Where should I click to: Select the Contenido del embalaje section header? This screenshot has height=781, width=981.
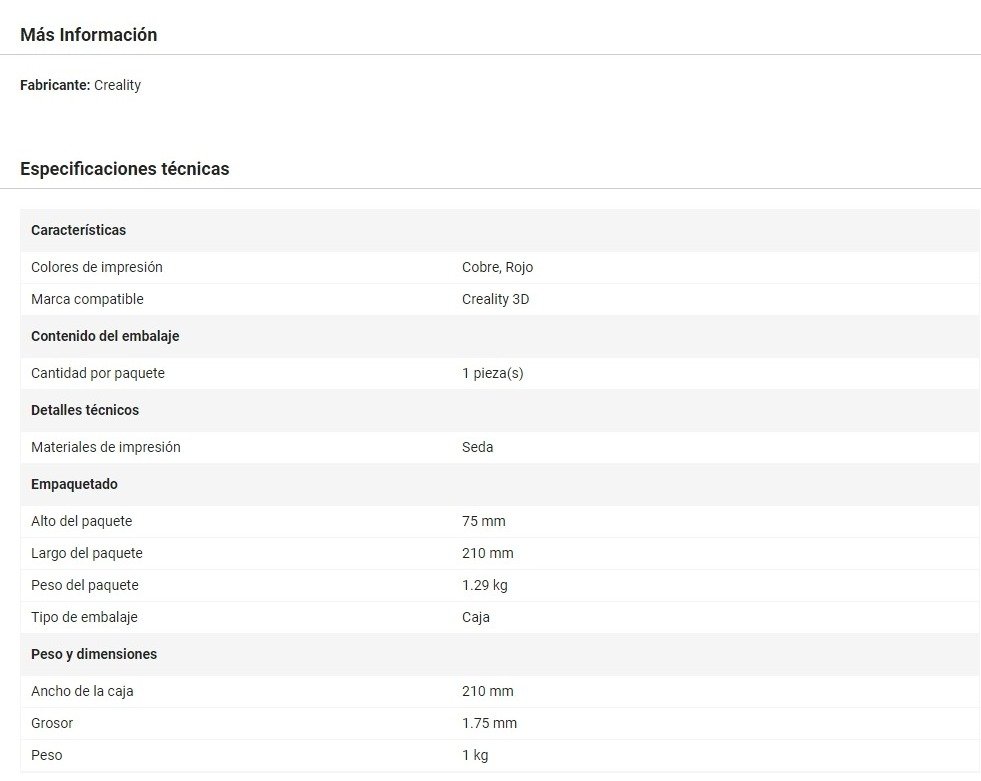coord(105,336)
